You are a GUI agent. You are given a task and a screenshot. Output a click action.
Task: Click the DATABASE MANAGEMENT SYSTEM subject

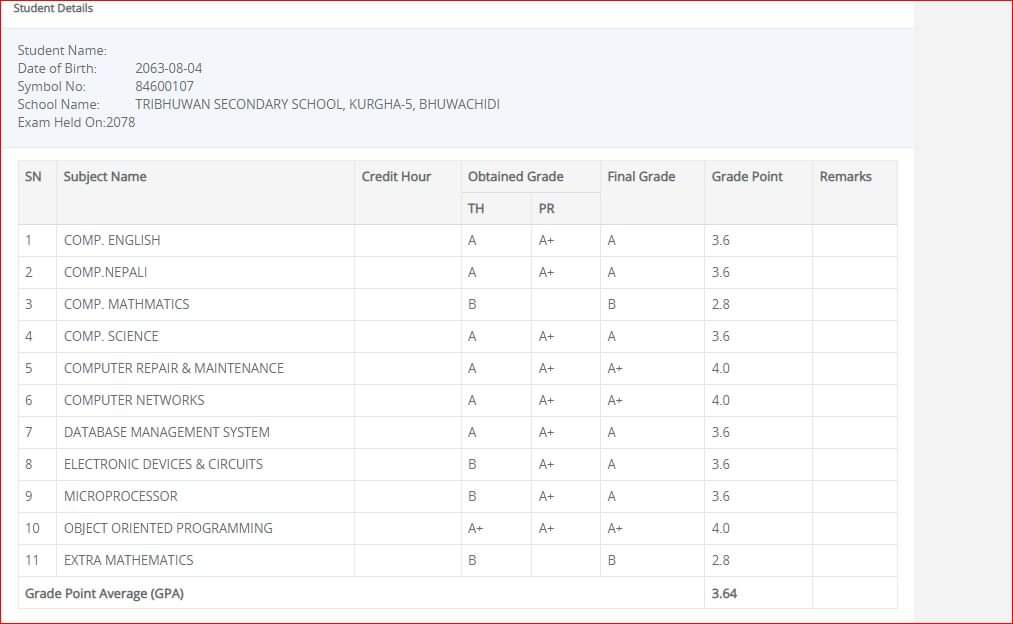[166, 433]
